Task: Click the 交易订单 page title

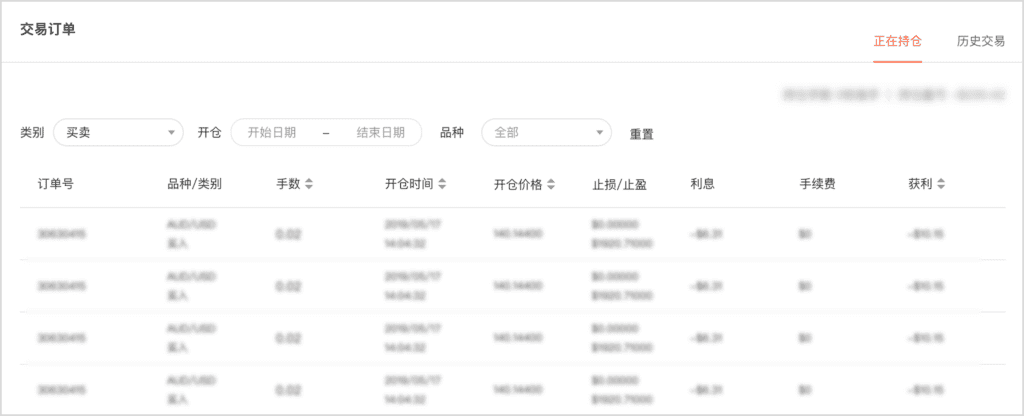Action: click(48, 29)
